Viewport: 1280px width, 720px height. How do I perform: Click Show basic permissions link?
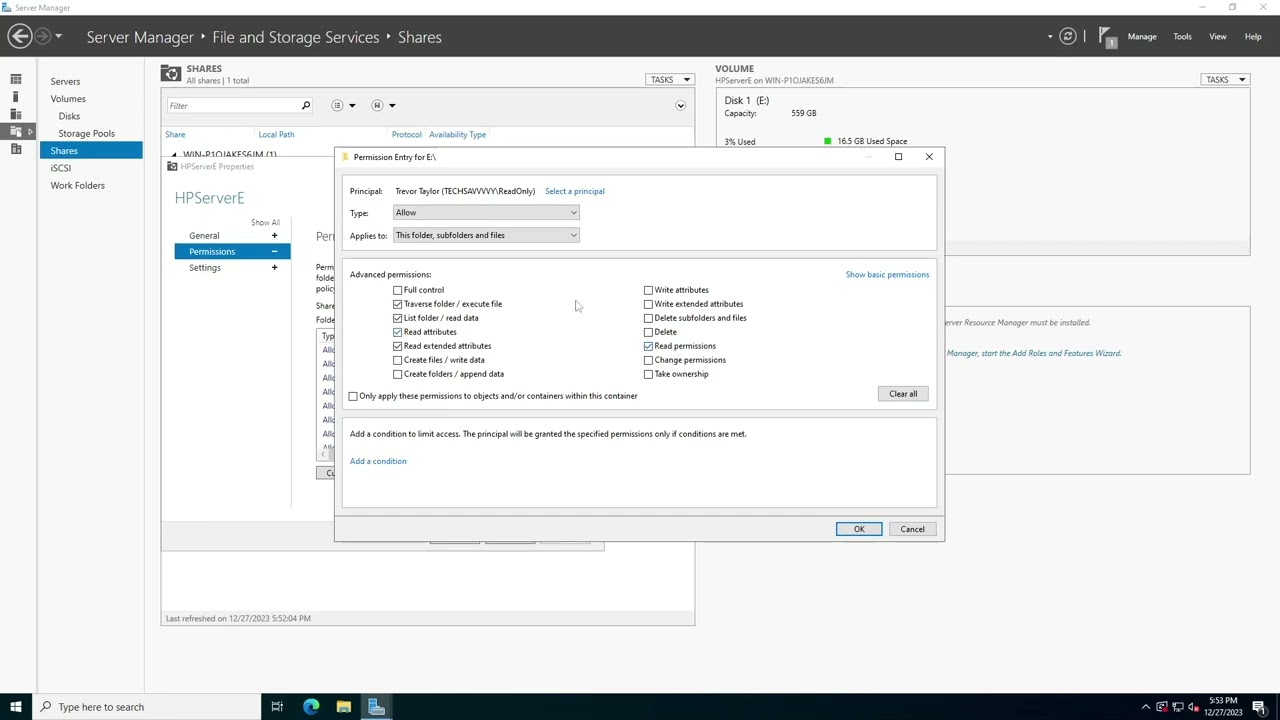tap(887, 274)
